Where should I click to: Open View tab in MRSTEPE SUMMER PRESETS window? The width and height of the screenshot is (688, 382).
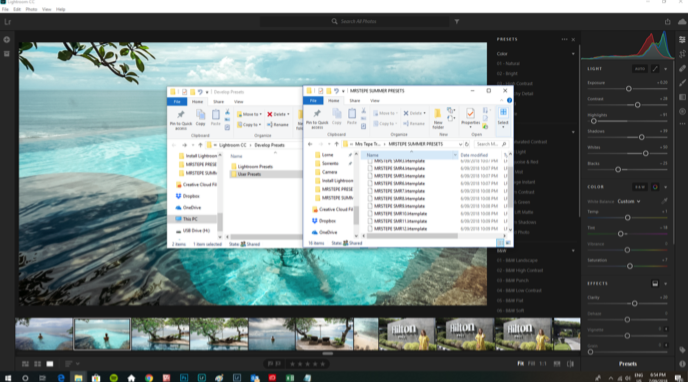(x=375, y=100)
